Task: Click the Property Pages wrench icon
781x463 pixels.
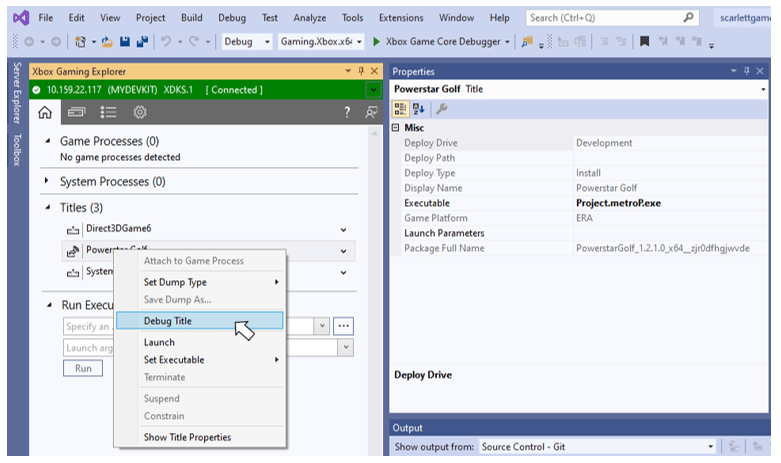Action: [441, 109]
